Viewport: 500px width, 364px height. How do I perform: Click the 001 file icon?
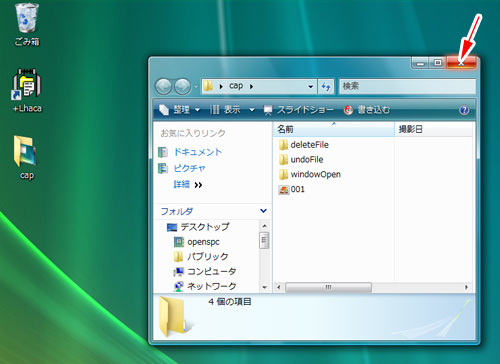284,190
